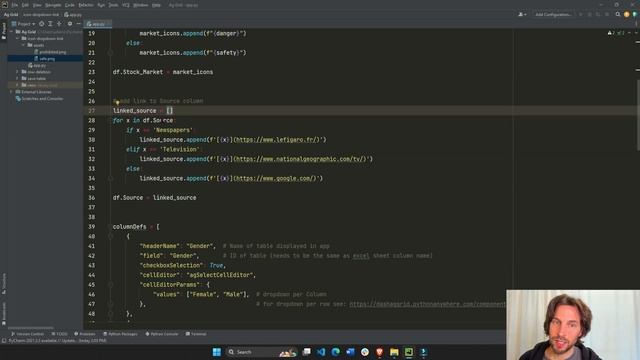This screenshot has width=640, height=360.
Task: Click the expand all icon in Project panel
Action: tap(50, 24)
